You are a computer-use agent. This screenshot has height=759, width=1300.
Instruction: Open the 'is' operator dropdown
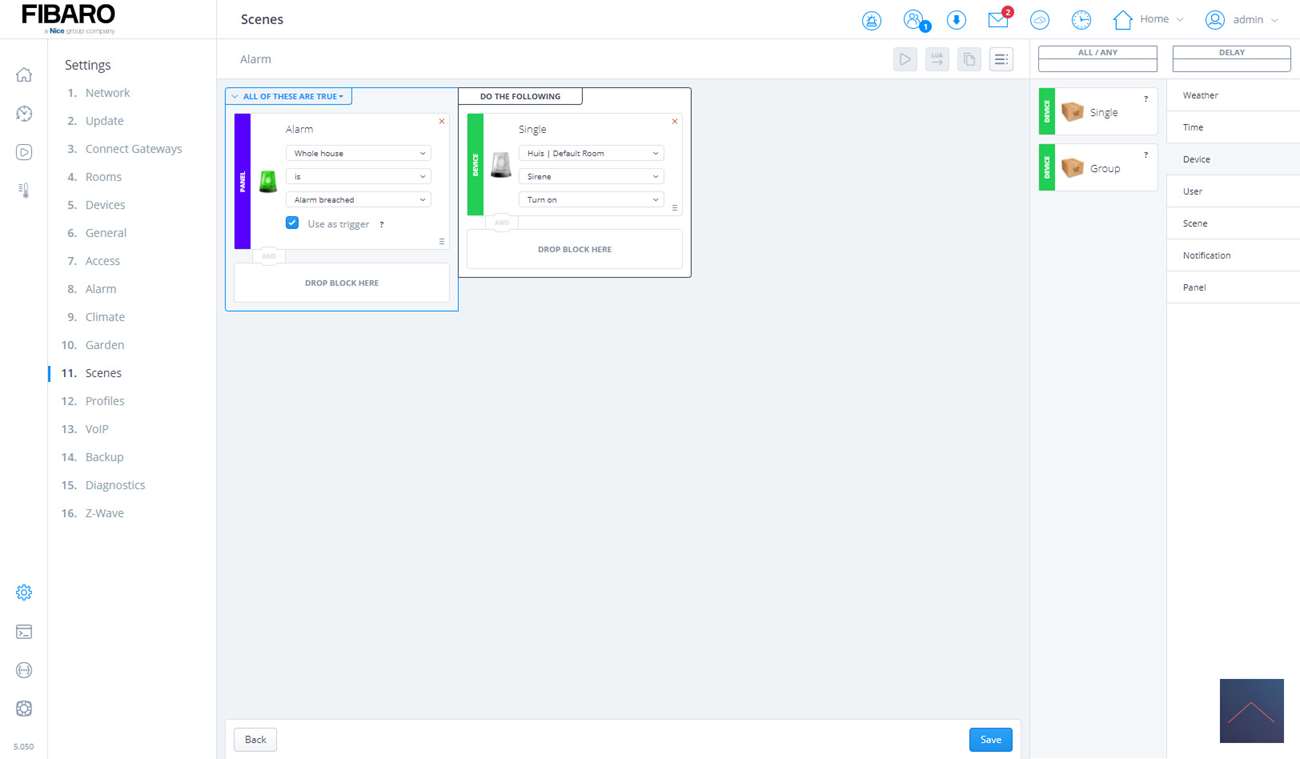(x=358, y=176)
